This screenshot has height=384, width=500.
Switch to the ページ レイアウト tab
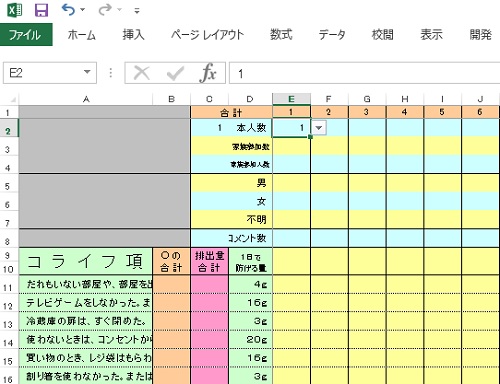pyautogui.click(x=207, y=35)
